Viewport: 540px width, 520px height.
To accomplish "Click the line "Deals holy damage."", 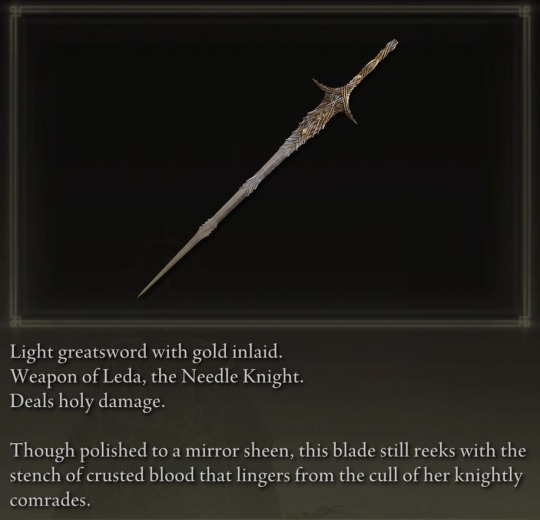I will [x=87, y=402].
